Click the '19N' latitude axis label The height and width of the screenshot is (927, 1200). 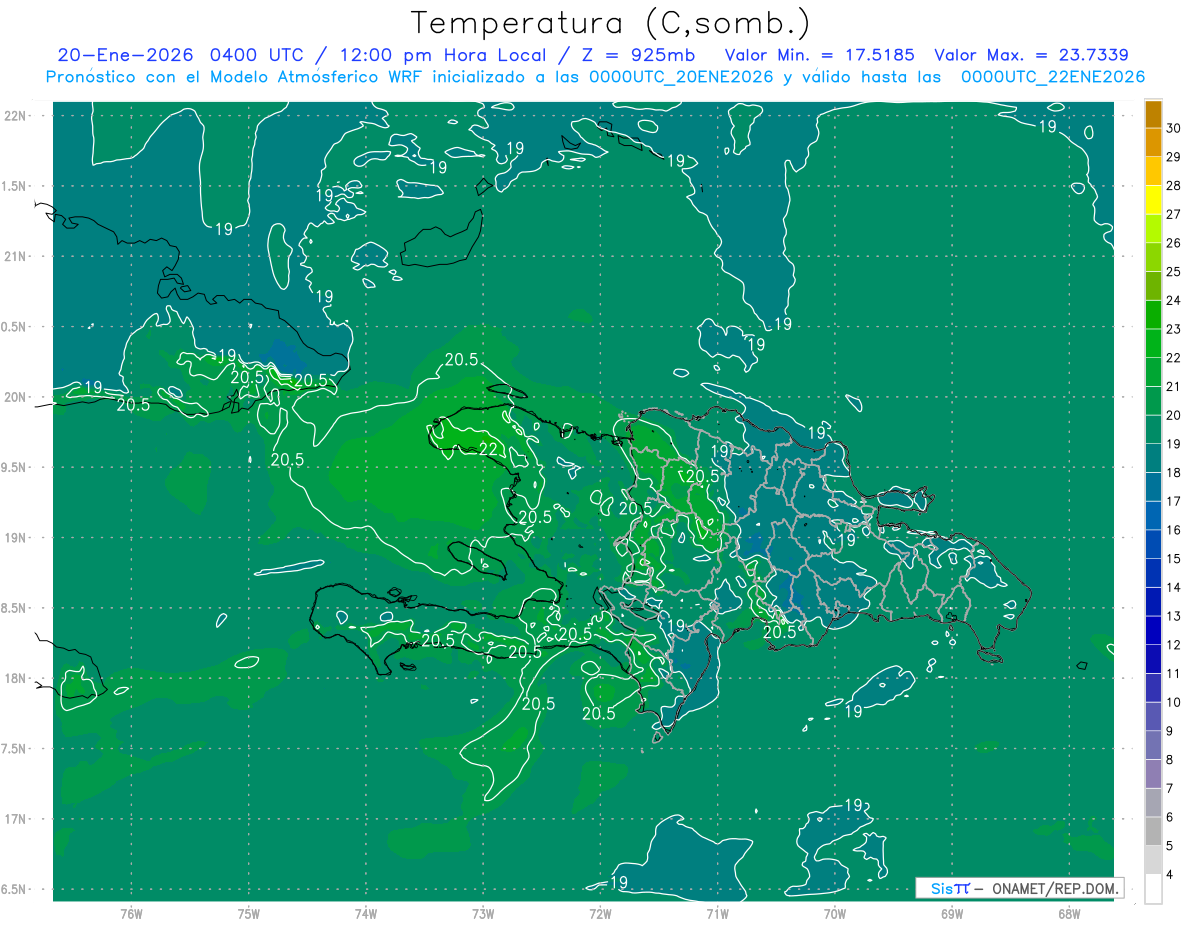click(15, 537)
